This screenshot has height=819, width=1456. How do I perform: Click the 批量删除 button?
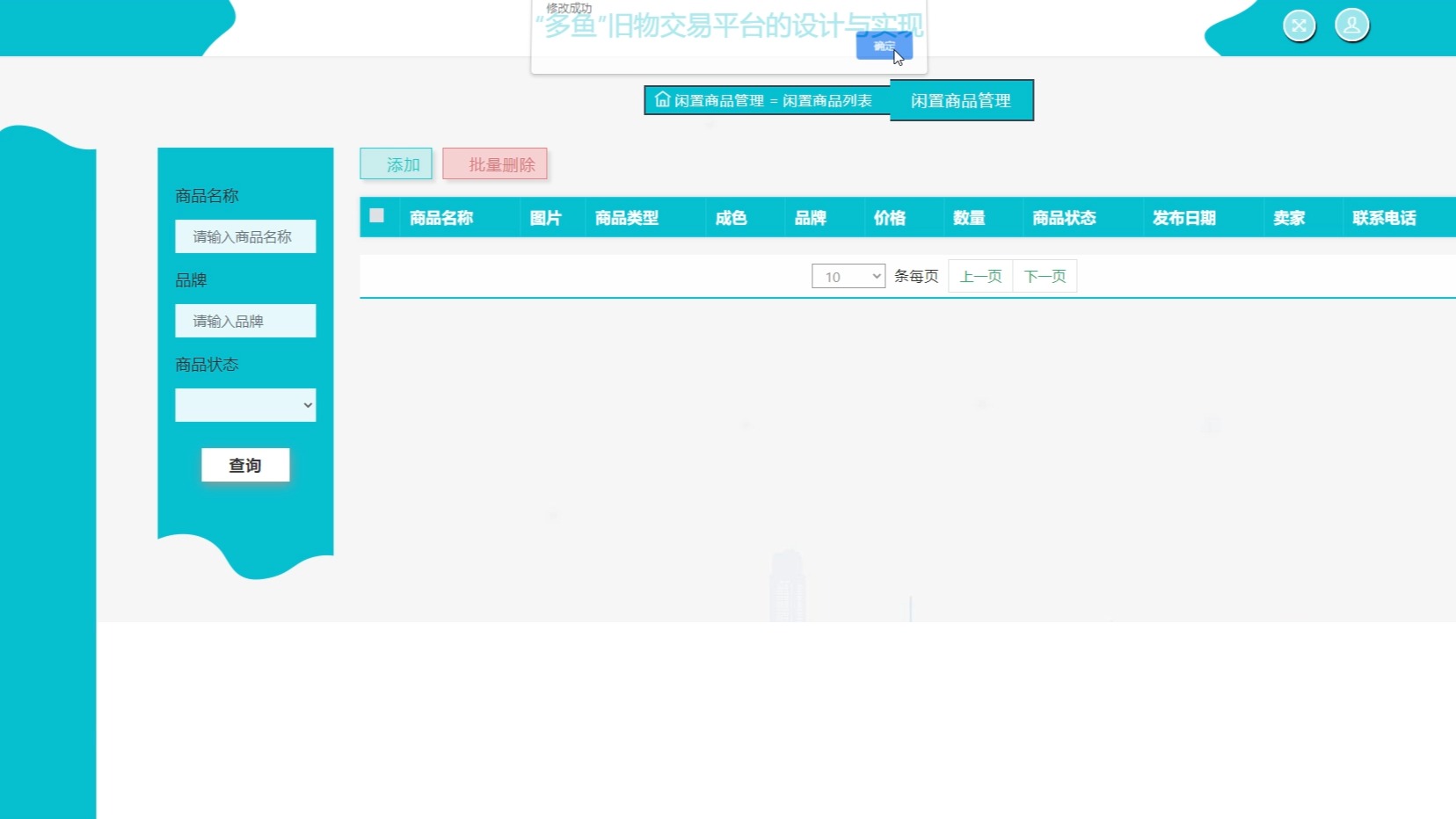point(495,164)
